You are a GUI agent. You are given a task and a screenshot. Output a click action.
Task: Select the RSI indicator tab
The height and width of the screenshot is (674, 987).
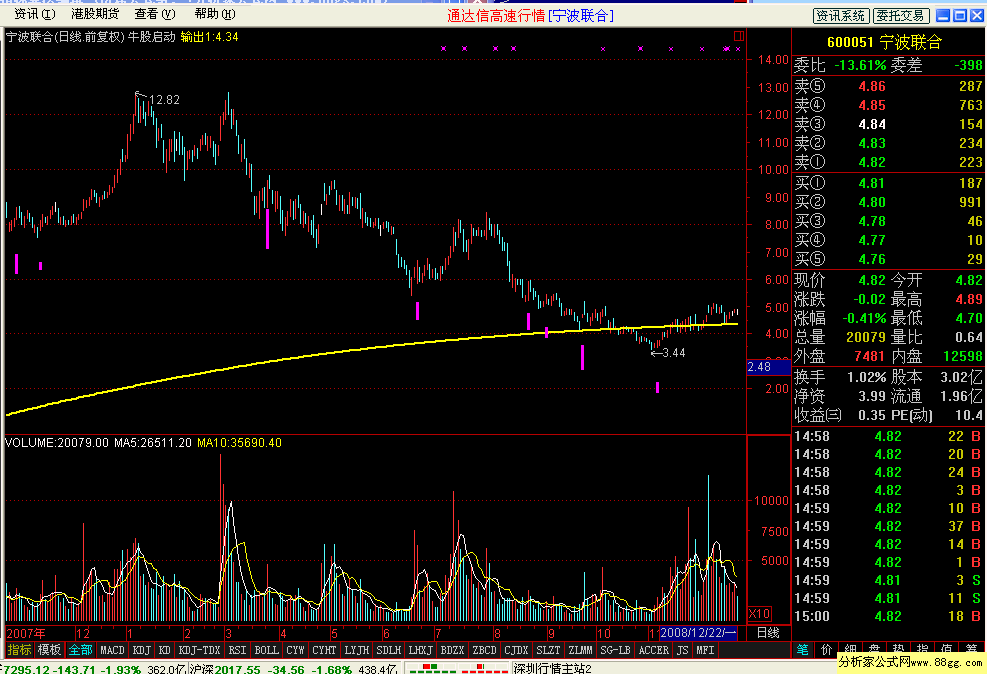(237, 650)
